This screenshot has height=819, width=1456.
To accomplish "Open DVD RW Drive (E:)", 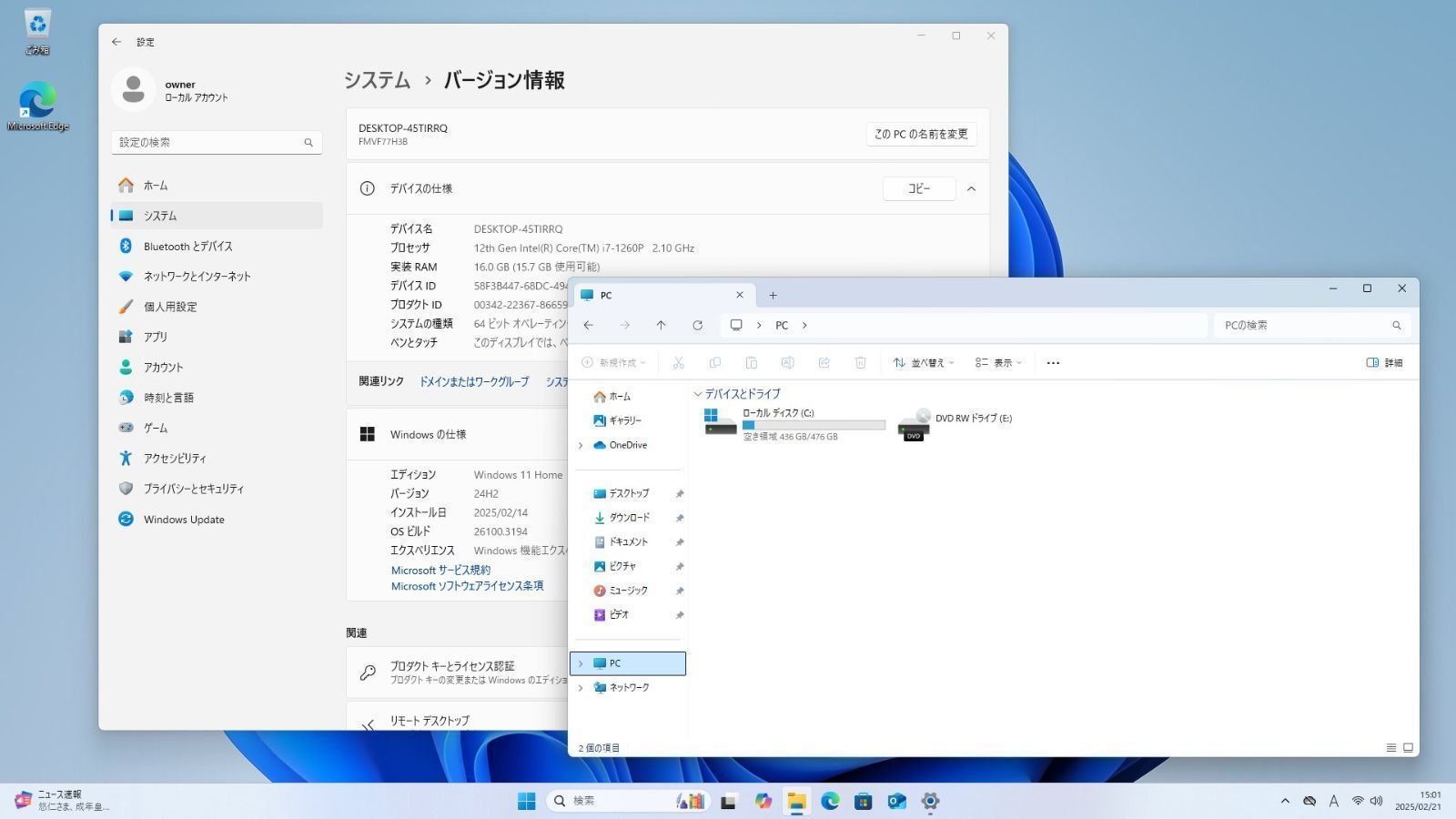I will pos(955,424).
